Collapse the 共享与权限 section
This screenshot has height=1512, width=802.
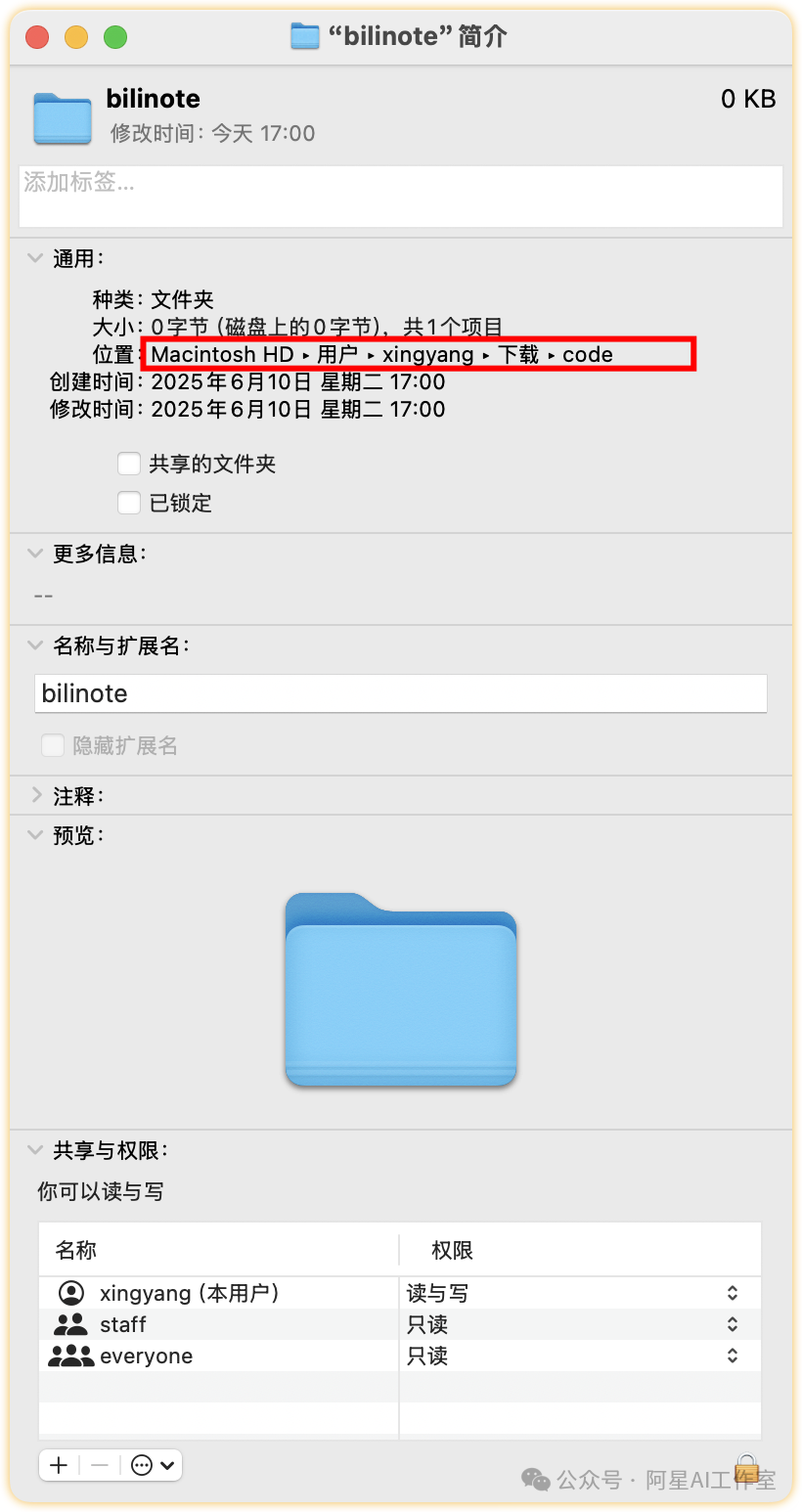tap(35, 1150)
